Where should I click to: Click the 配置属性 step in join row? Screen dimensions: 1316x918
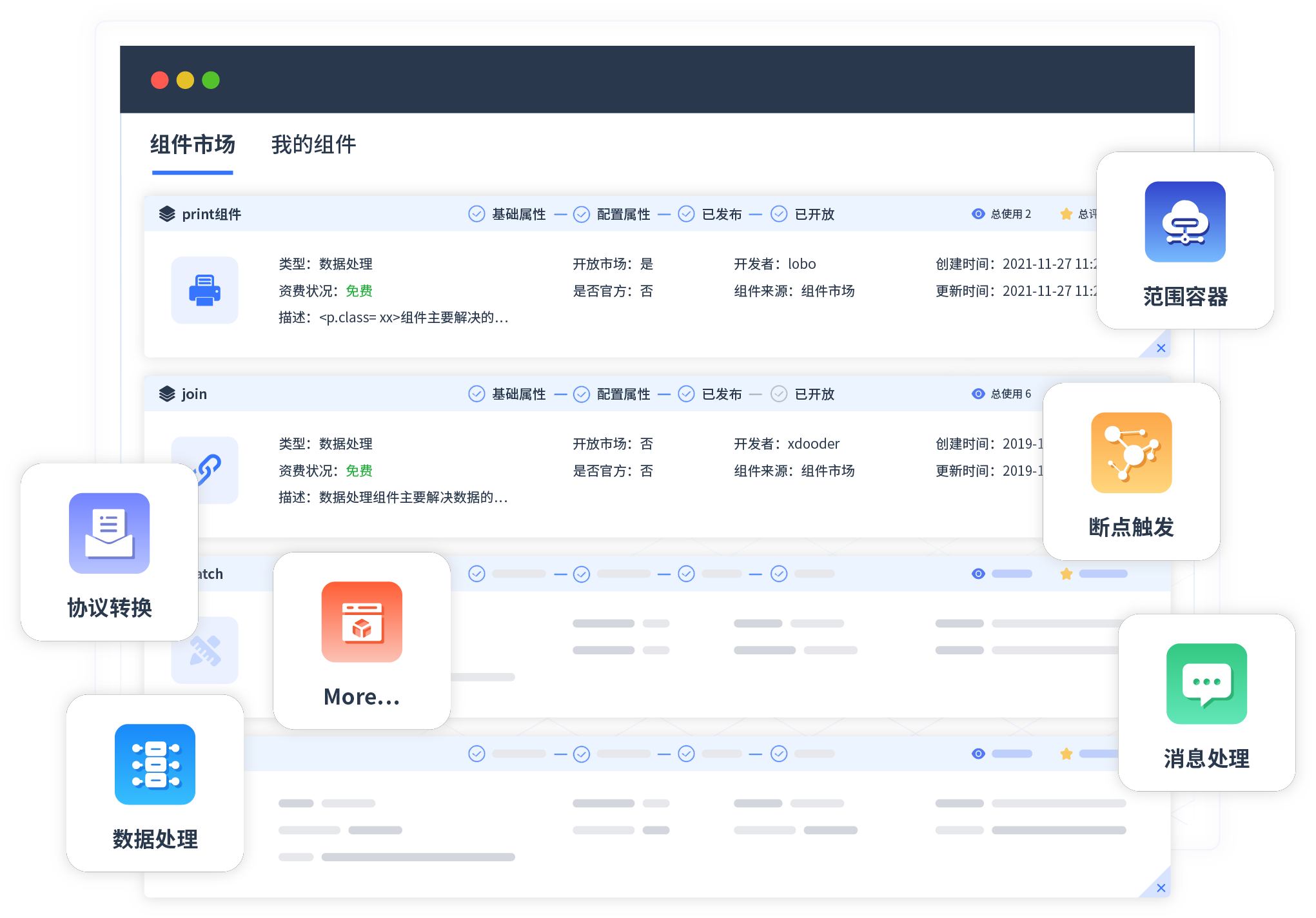[x=623, y=394]
